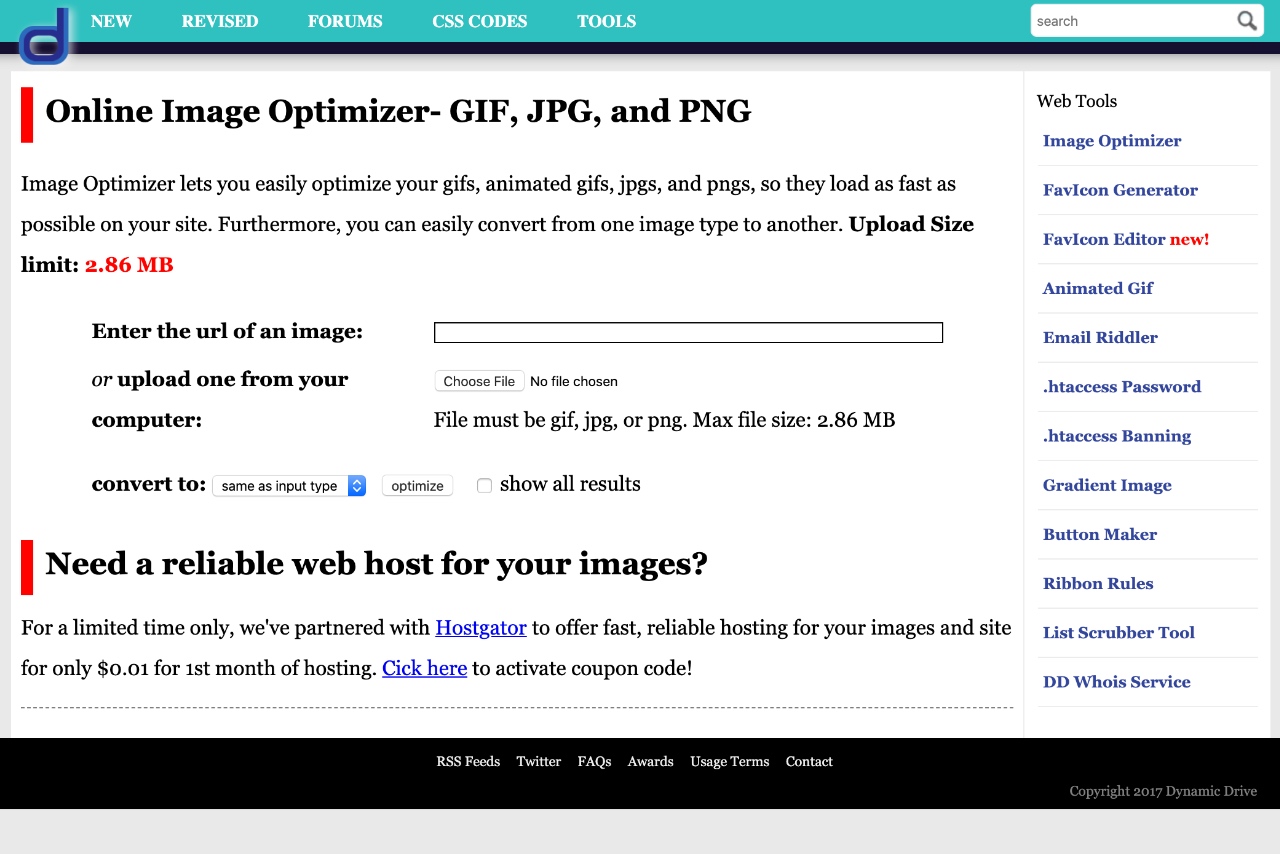
Task: Open the FAQs footer link
Action: 594,762
